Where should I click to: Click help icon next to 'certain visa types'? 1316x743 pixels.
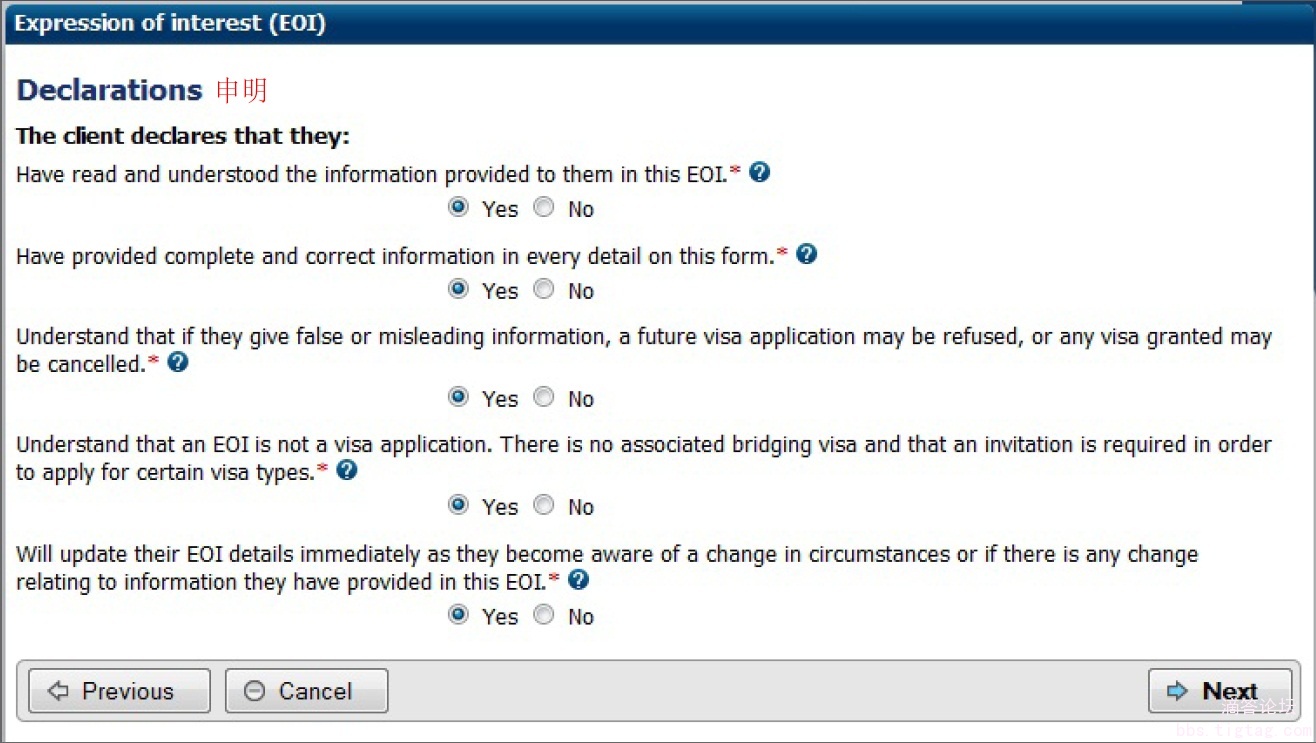pos(347,470)
